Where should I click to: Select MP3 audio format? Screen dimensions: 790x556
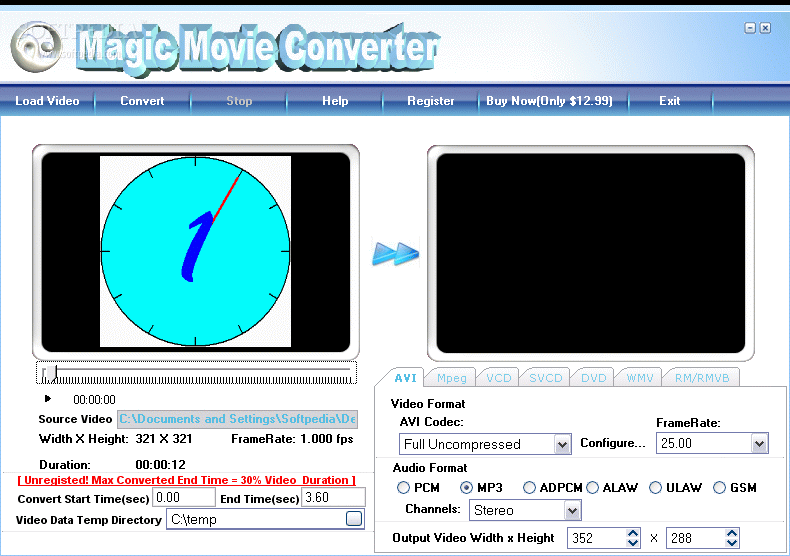[467, 488]
